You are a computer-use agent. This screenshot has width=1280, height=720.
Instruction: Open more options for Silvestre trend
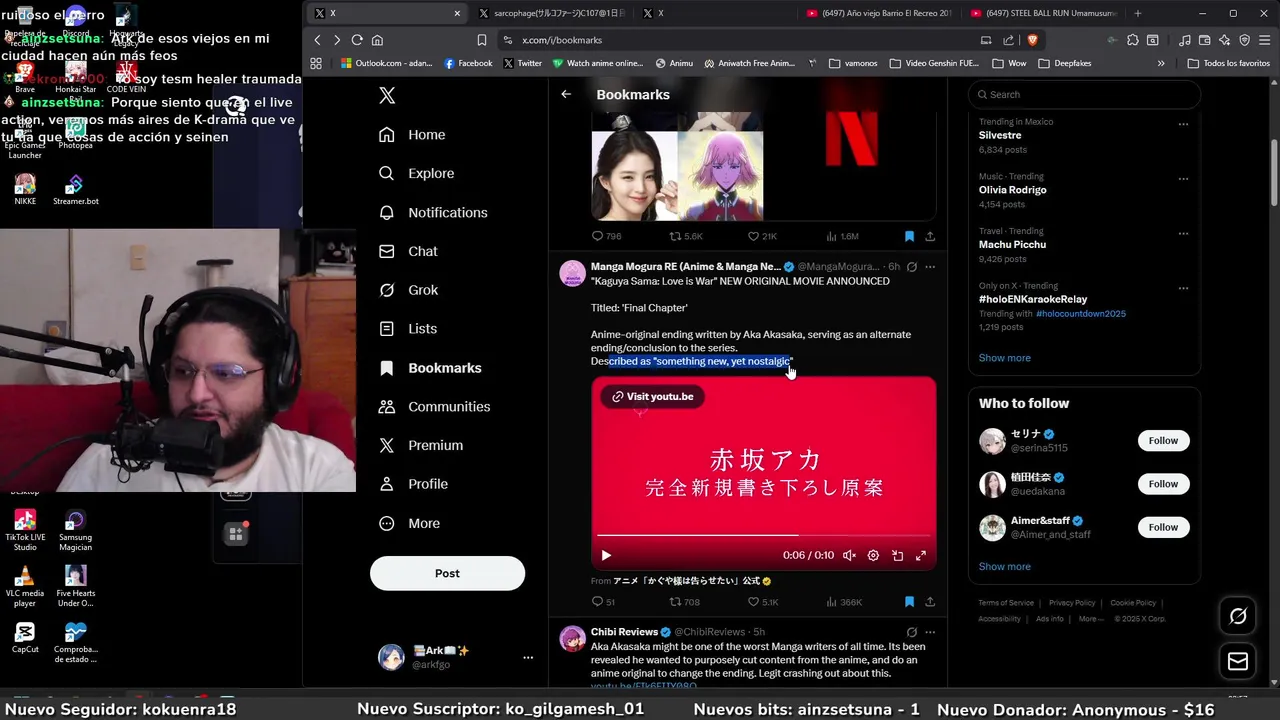coord(1183,125)
